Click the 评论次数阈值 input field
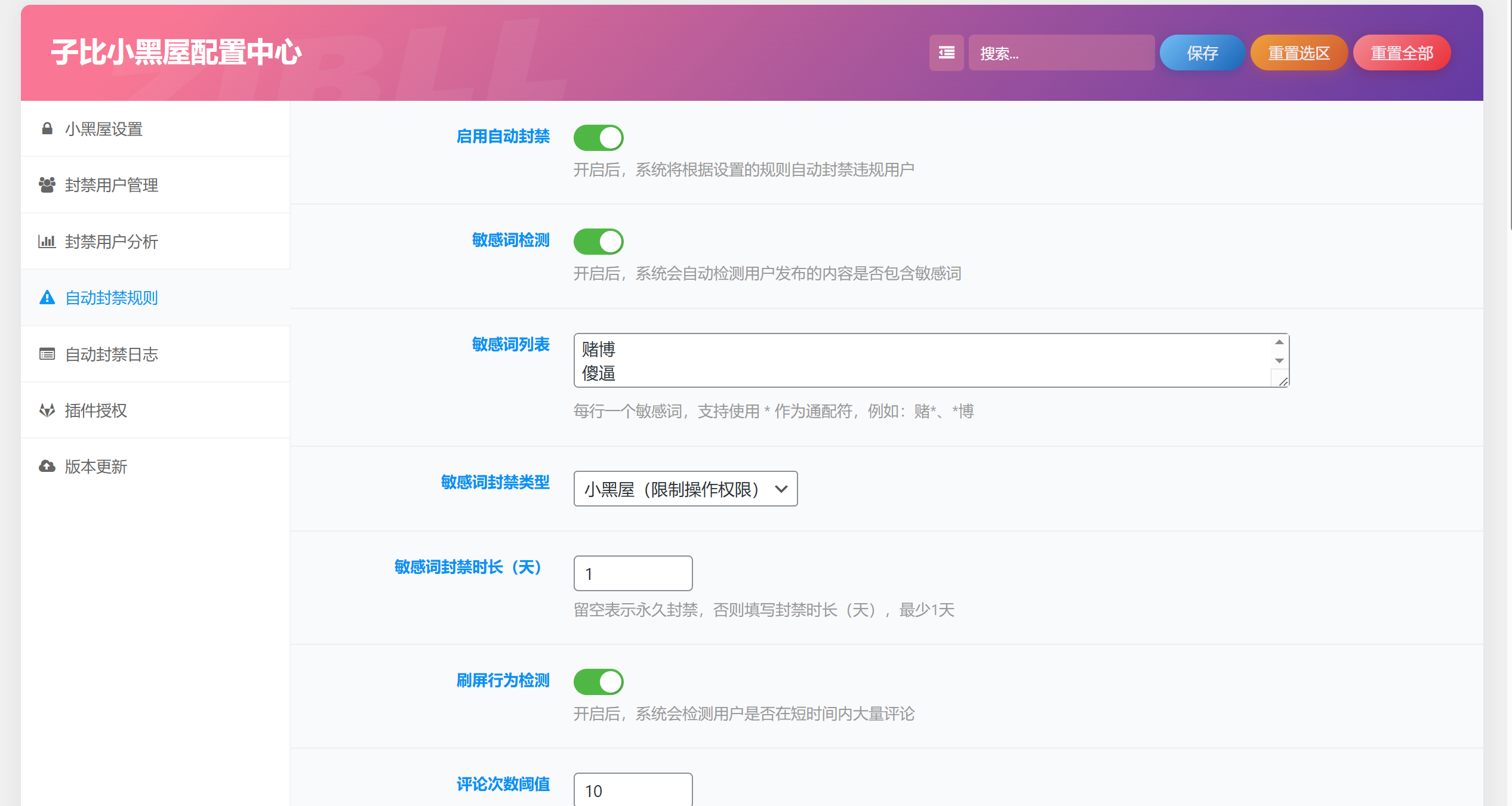 click(633, 790)
